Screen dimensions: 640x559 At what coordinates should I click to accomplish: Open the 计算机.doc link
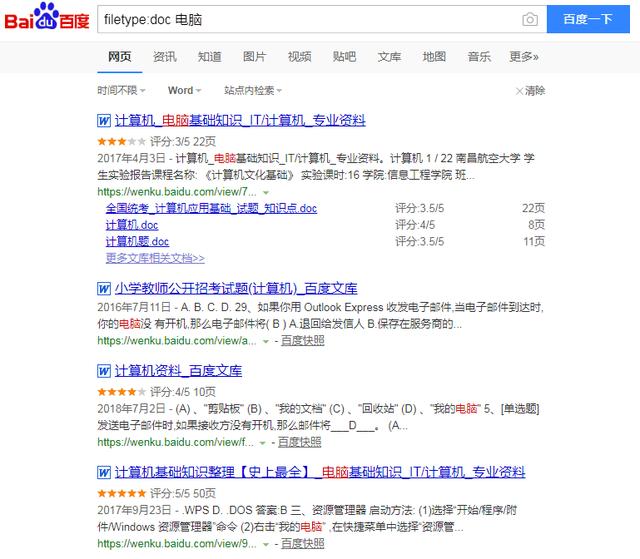tap(132, 225)
